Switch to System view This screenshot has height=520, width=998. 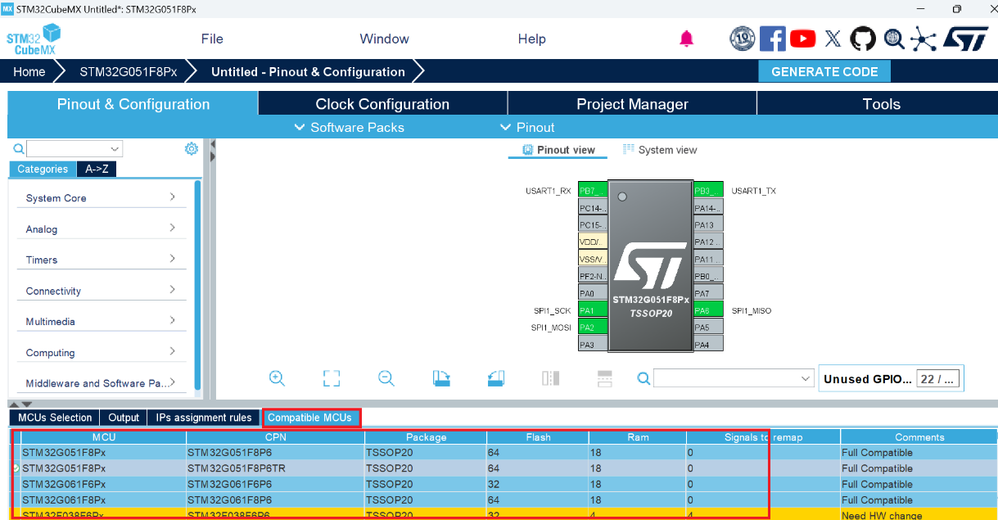pos(659,150)
